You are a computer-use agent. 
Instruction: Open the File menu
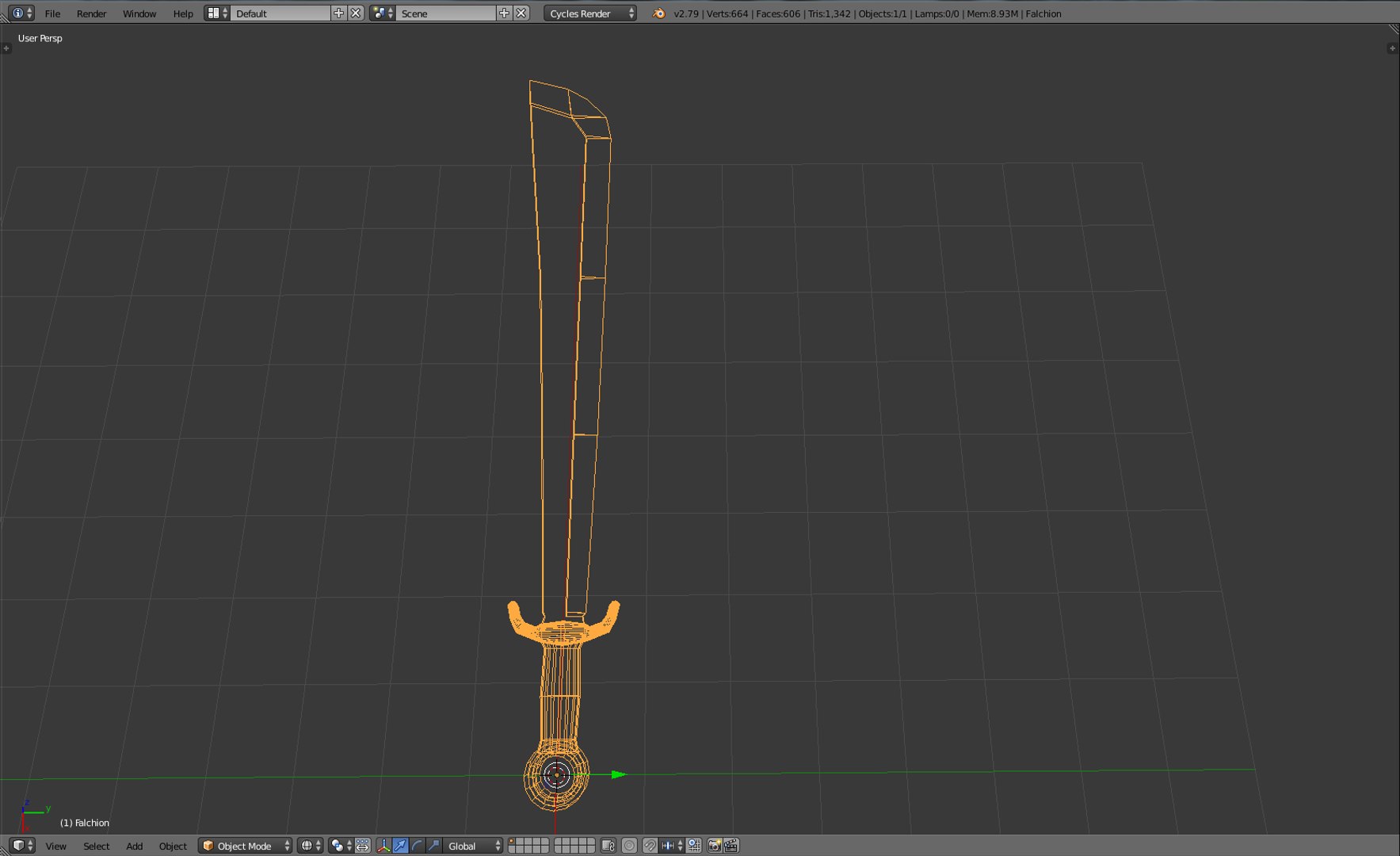(x=52, y=13)
